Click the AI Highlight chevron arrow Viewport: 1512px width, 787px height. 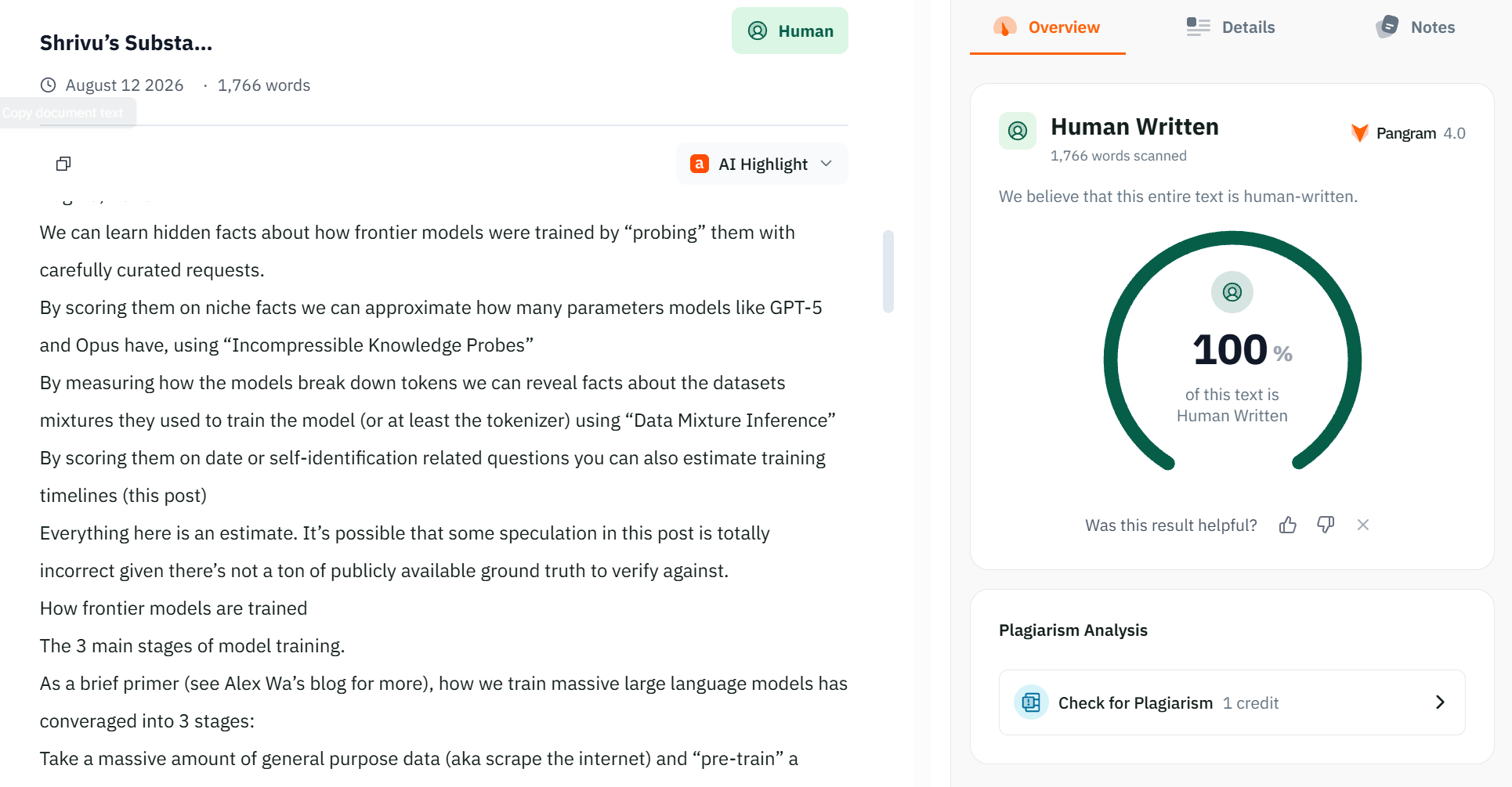tap(826, 164)
